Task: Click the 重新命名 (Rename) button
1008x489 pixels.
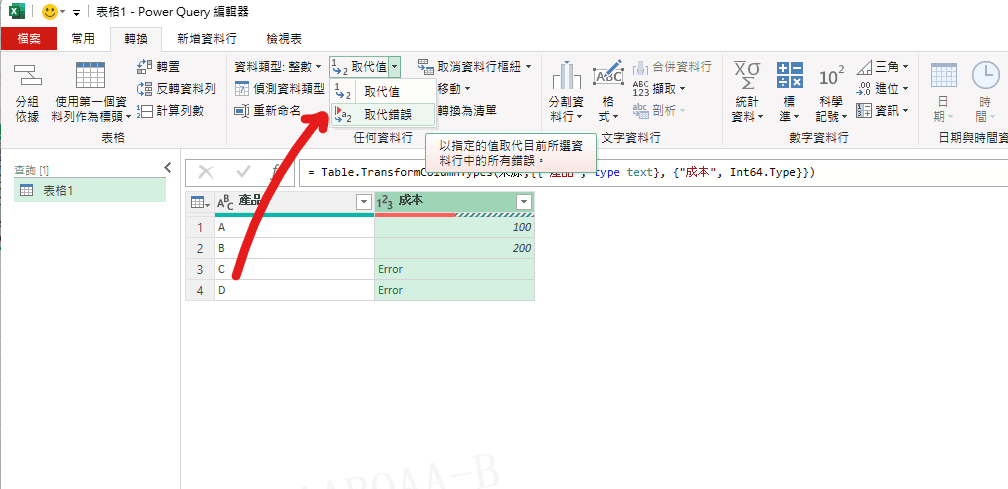Action: click(268, 111)
